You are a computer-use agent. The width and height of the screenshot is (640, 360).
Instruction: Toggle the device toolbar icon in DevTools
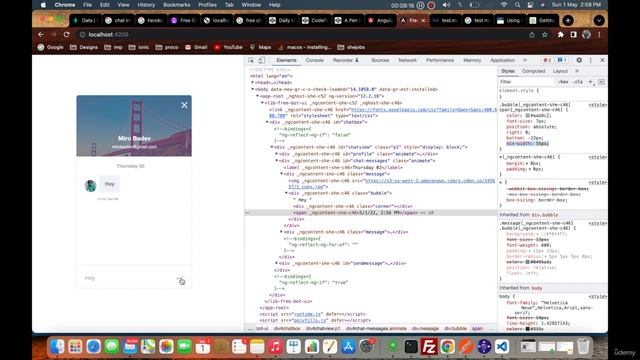pos(261,60)
